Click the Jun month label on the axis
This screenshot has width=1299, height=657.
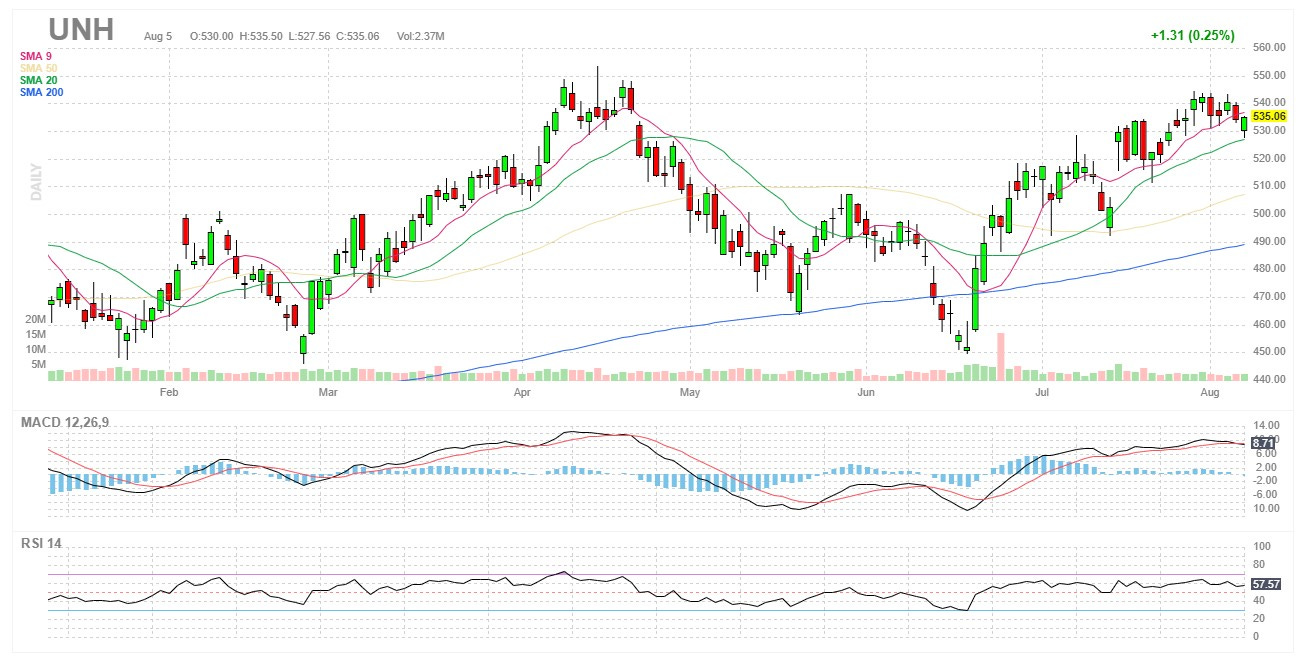coord(867,393)
